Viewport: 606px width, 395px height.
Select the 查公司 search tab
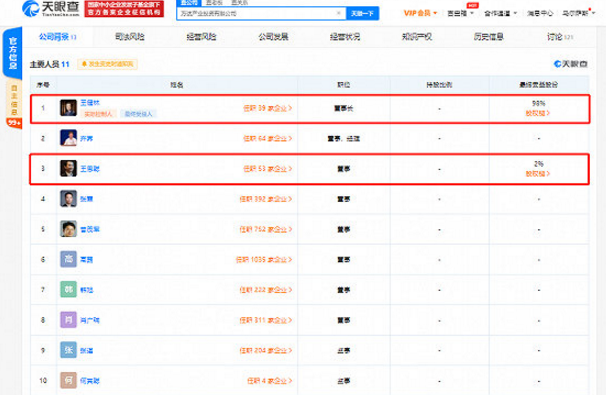click(189, 3)
